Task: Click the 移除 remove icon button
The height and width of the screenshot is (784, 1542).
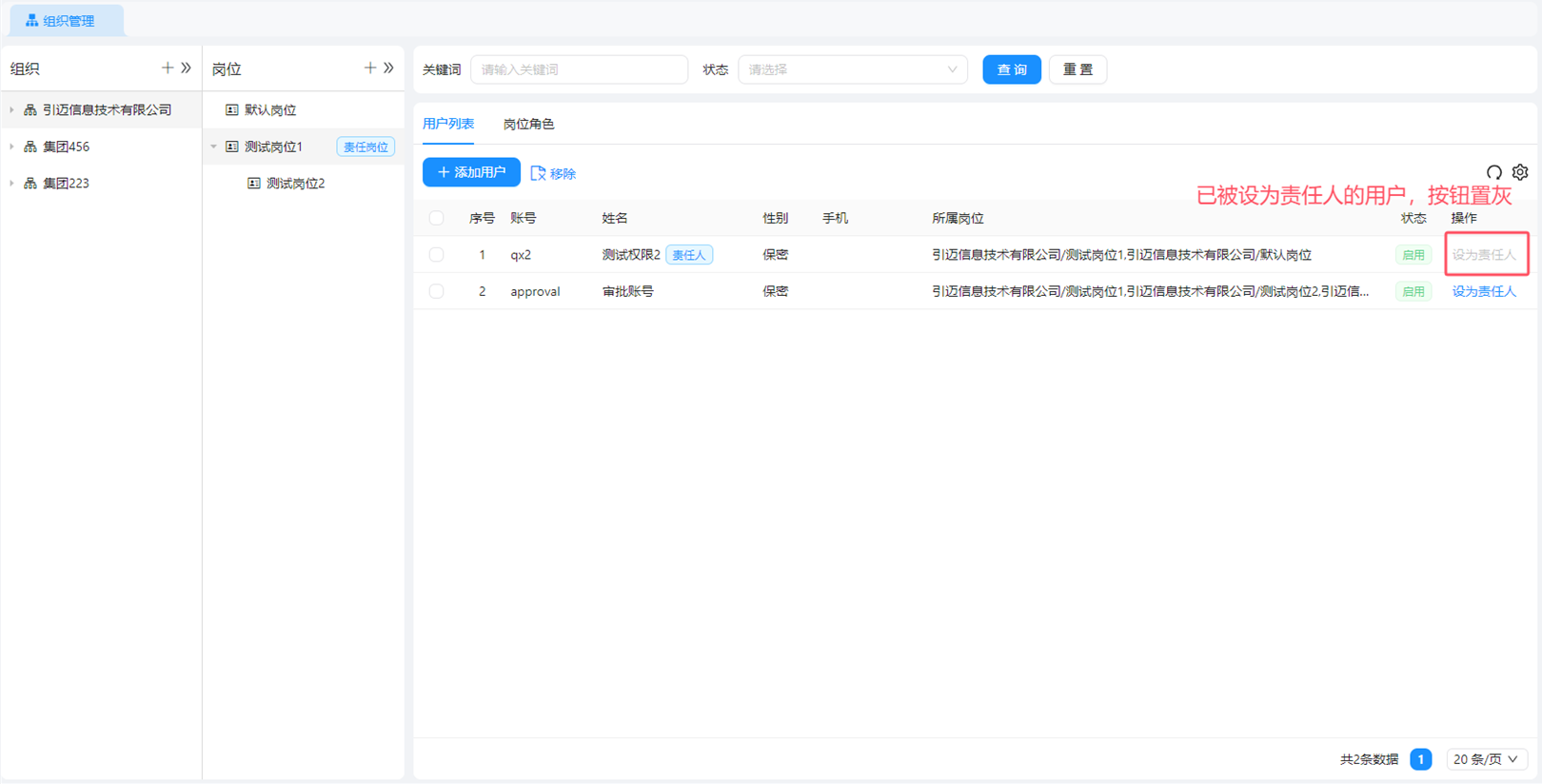Action: click(x=553, y=173)
